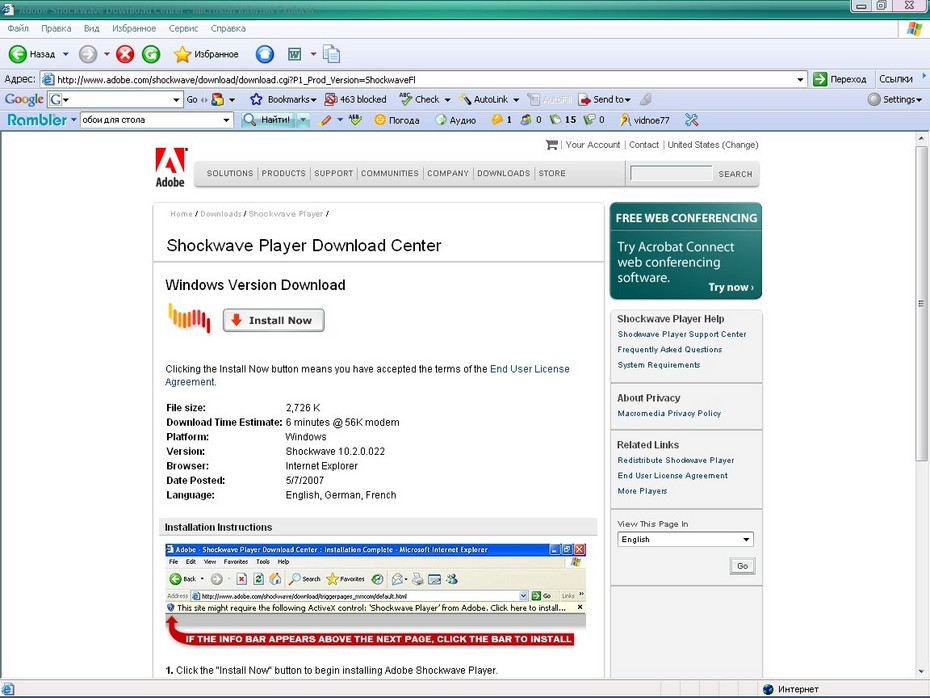Screen dimensions: 930x698
Task: Open the Файл menu
Action: click(x=18, y=28)
